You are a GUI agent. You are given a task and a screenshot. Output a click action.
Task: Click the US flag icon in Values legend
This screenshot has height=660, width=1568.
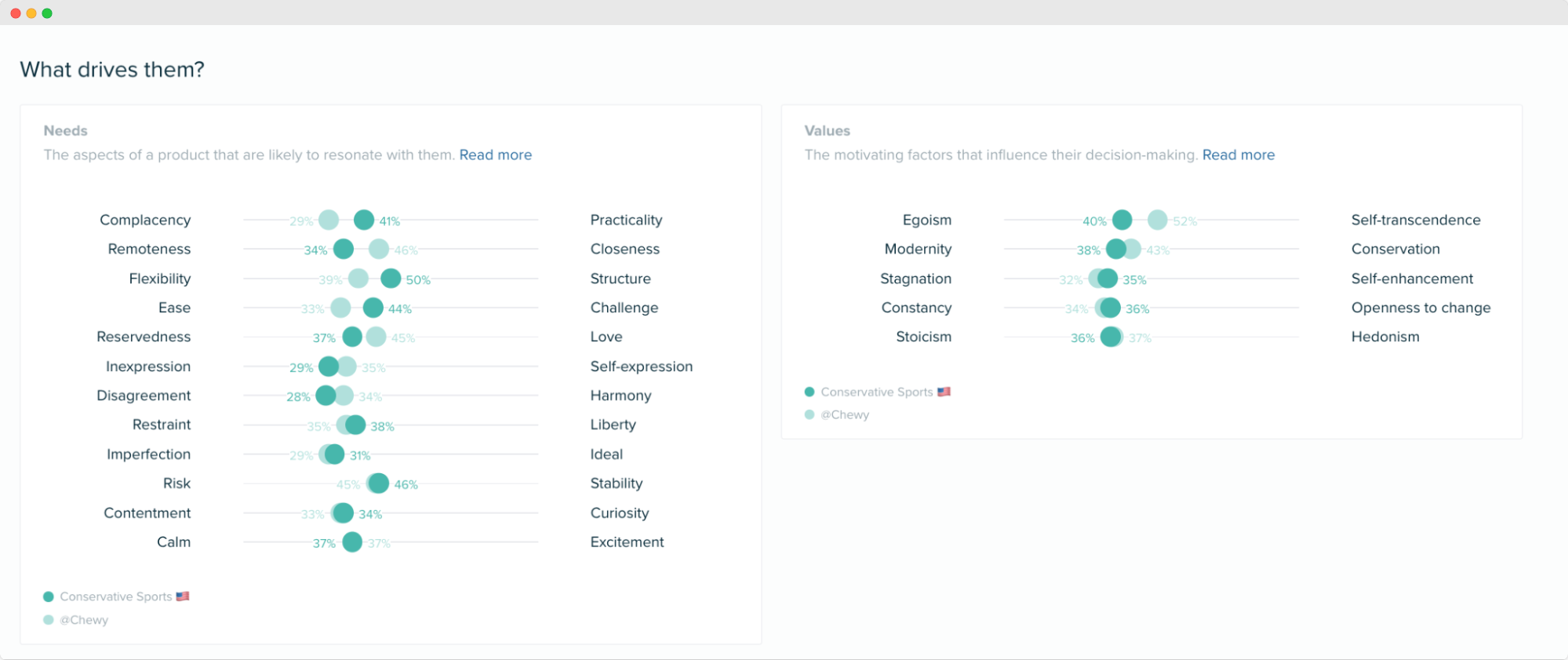pos(944,392)
